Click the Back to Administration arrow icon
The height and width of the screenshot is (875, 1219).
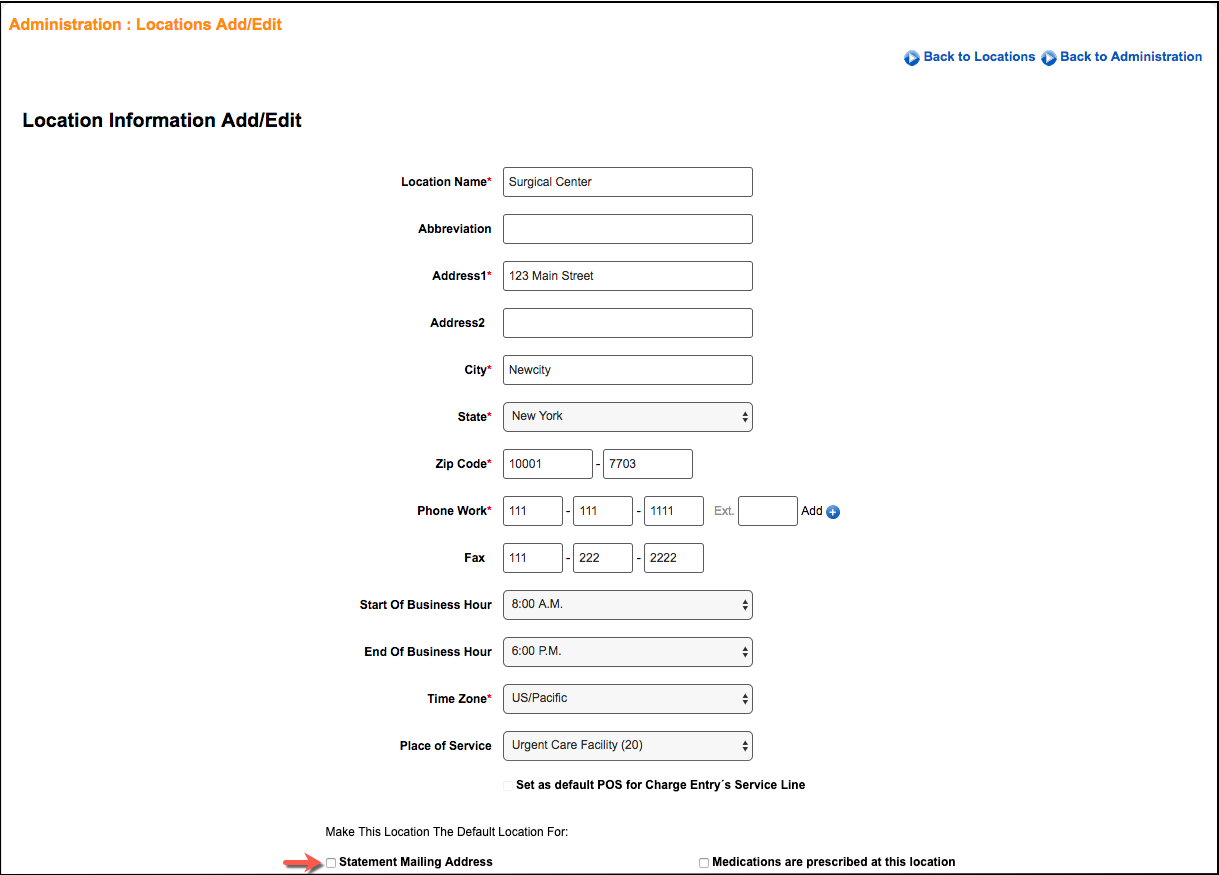[1048, 58]
